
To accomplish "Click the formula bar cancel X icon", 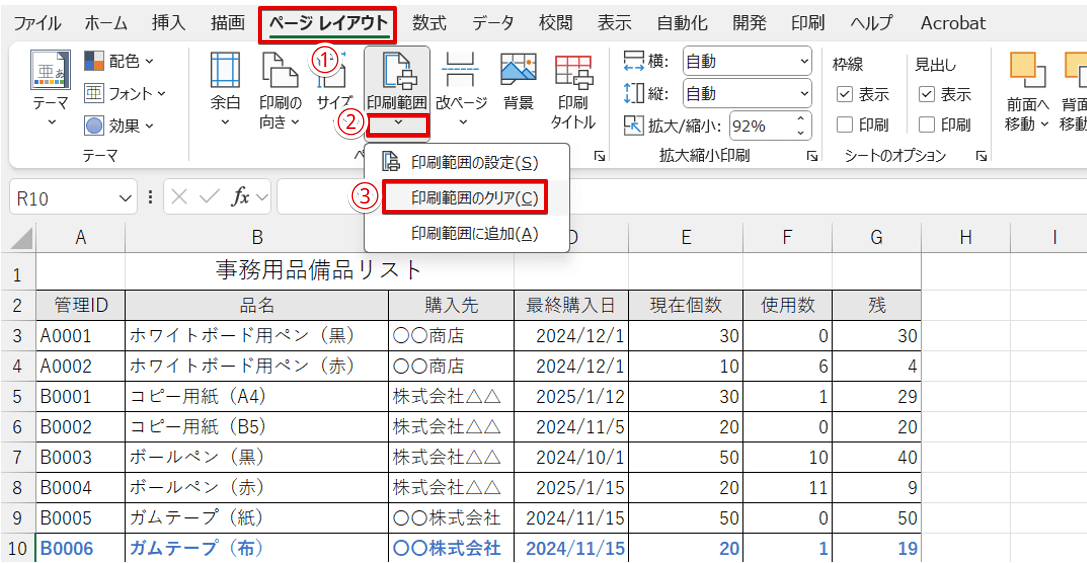I will pyautogui.click(x=180, y=199).
